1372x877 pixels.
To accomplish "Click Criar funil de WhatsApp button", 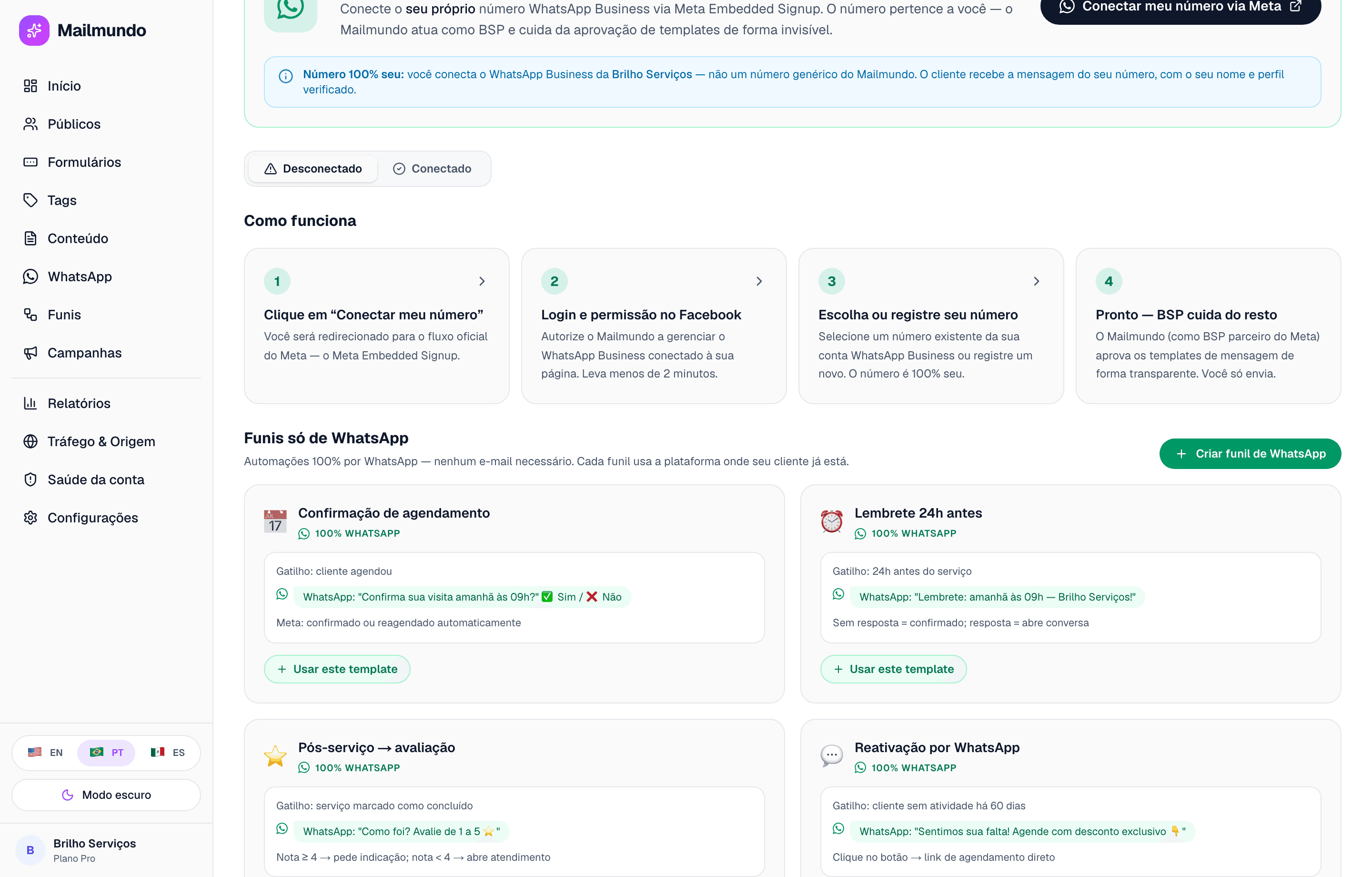I will click(x=1250, y=454).
